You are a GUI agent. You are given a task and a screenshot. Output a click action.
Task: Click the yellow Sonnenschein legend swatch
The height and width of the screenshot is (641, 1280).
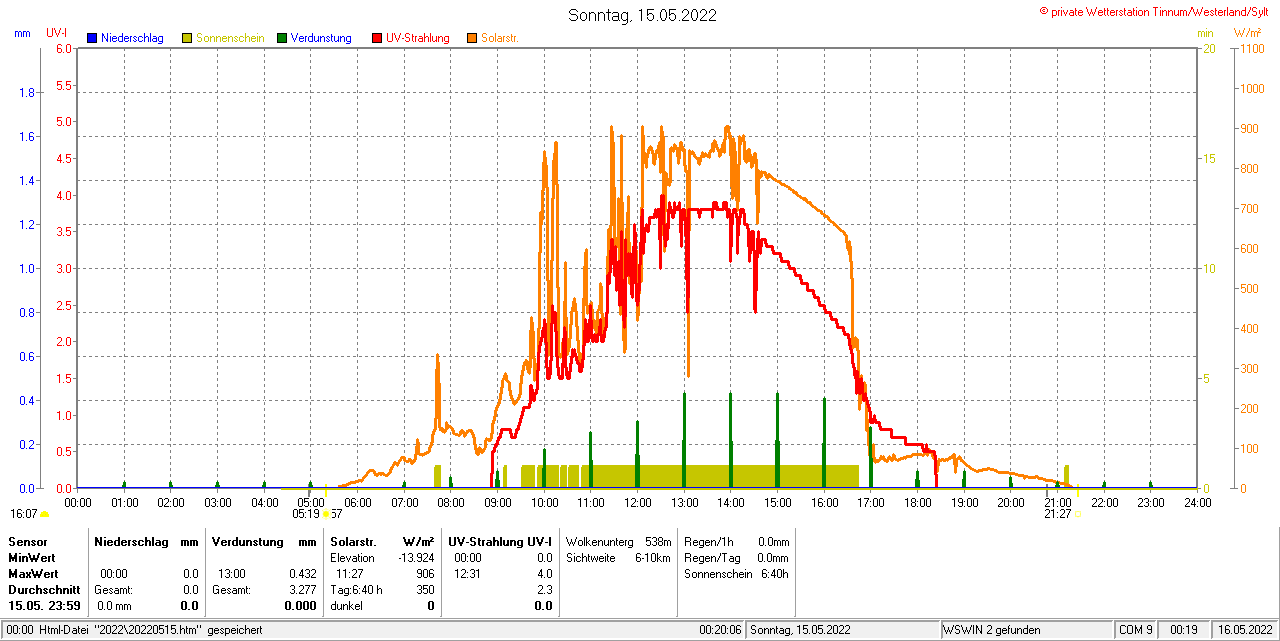(x=187, y=38)
